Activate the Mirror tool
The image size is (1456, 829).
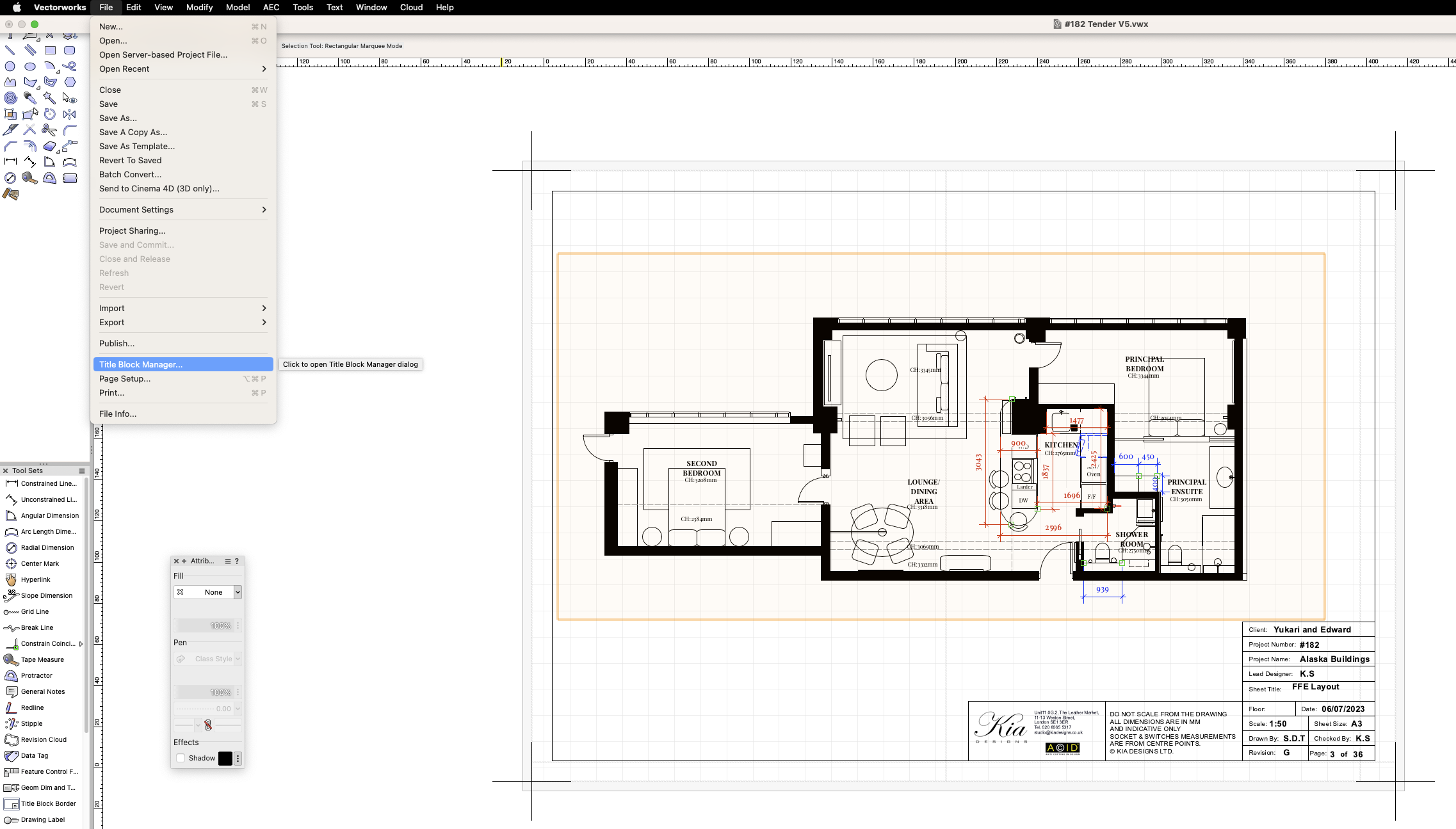[x=70, y=114]
